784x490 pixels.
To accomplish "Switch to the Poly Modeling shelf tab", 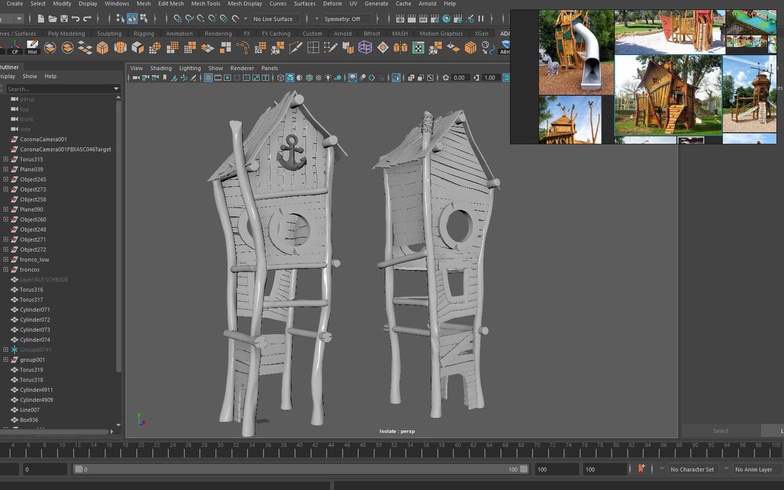I will click(x=67, y=33).
